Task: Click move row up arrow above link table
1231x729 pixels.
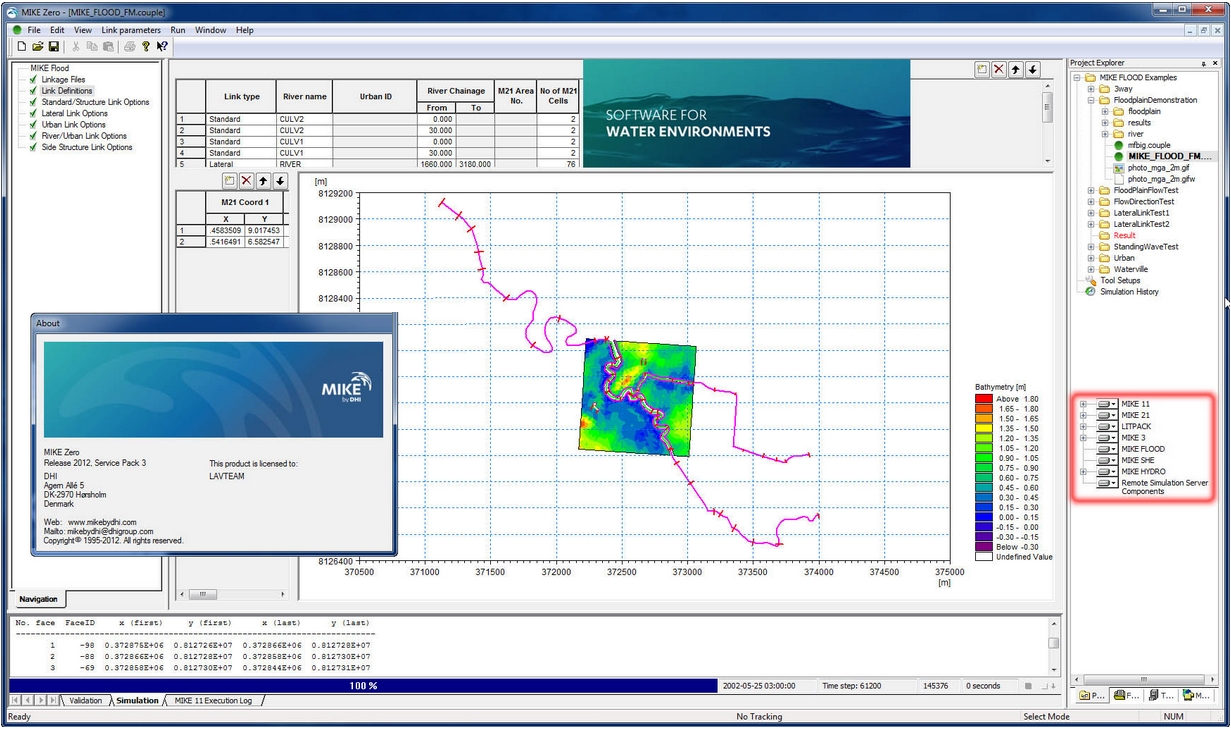Action: tap(1015, 69)
